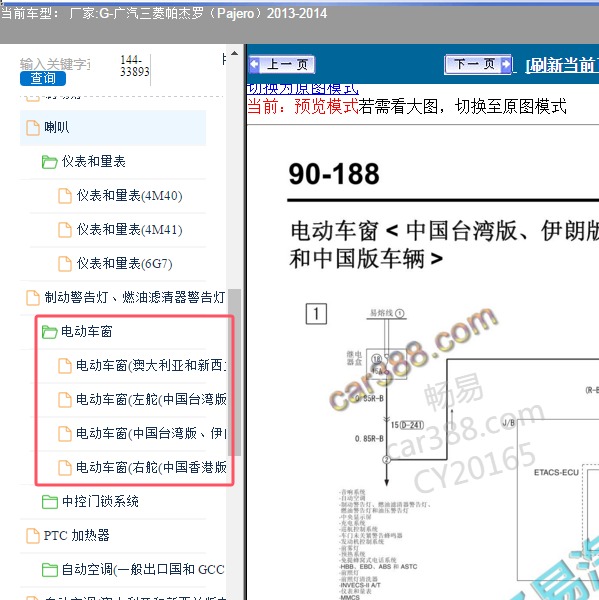The image size is (599, 600).
Task: Focus the keyword search input field
Action: tap(55, 64)
